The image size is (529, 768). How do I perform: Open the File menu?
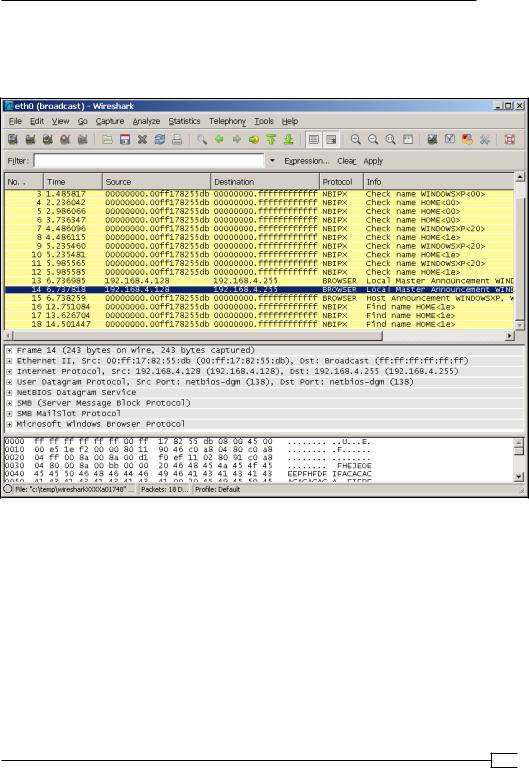pos(15,121)
